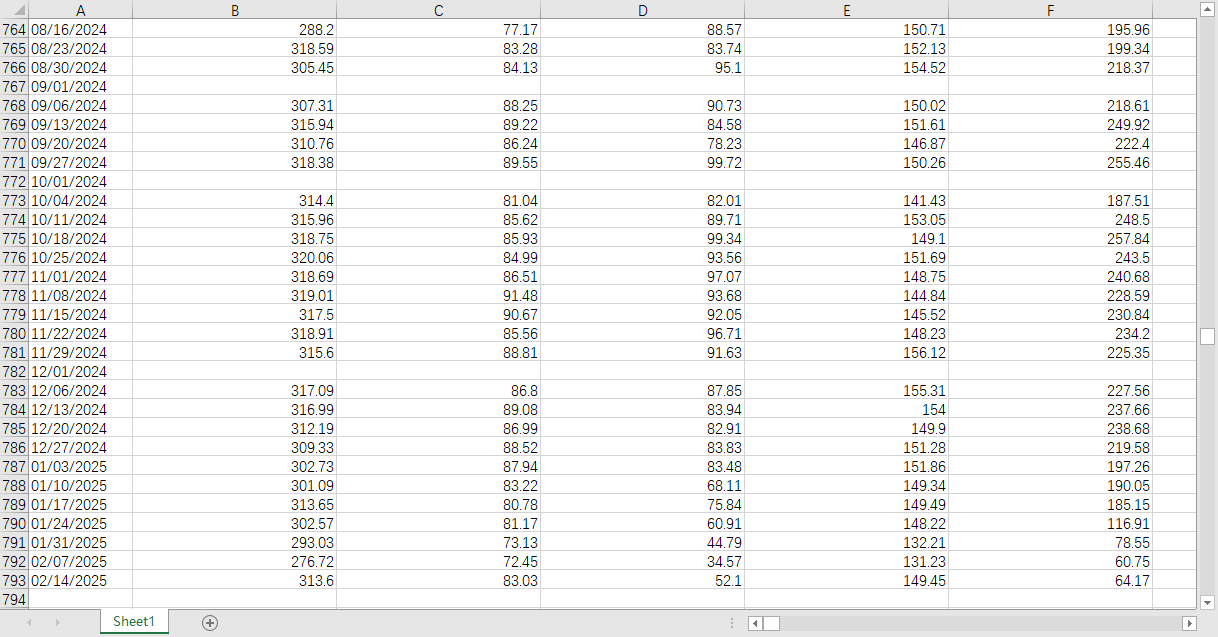
Task: Go to the previous sheet arrow
Action: pyautogui.click(x=29, y=622)
